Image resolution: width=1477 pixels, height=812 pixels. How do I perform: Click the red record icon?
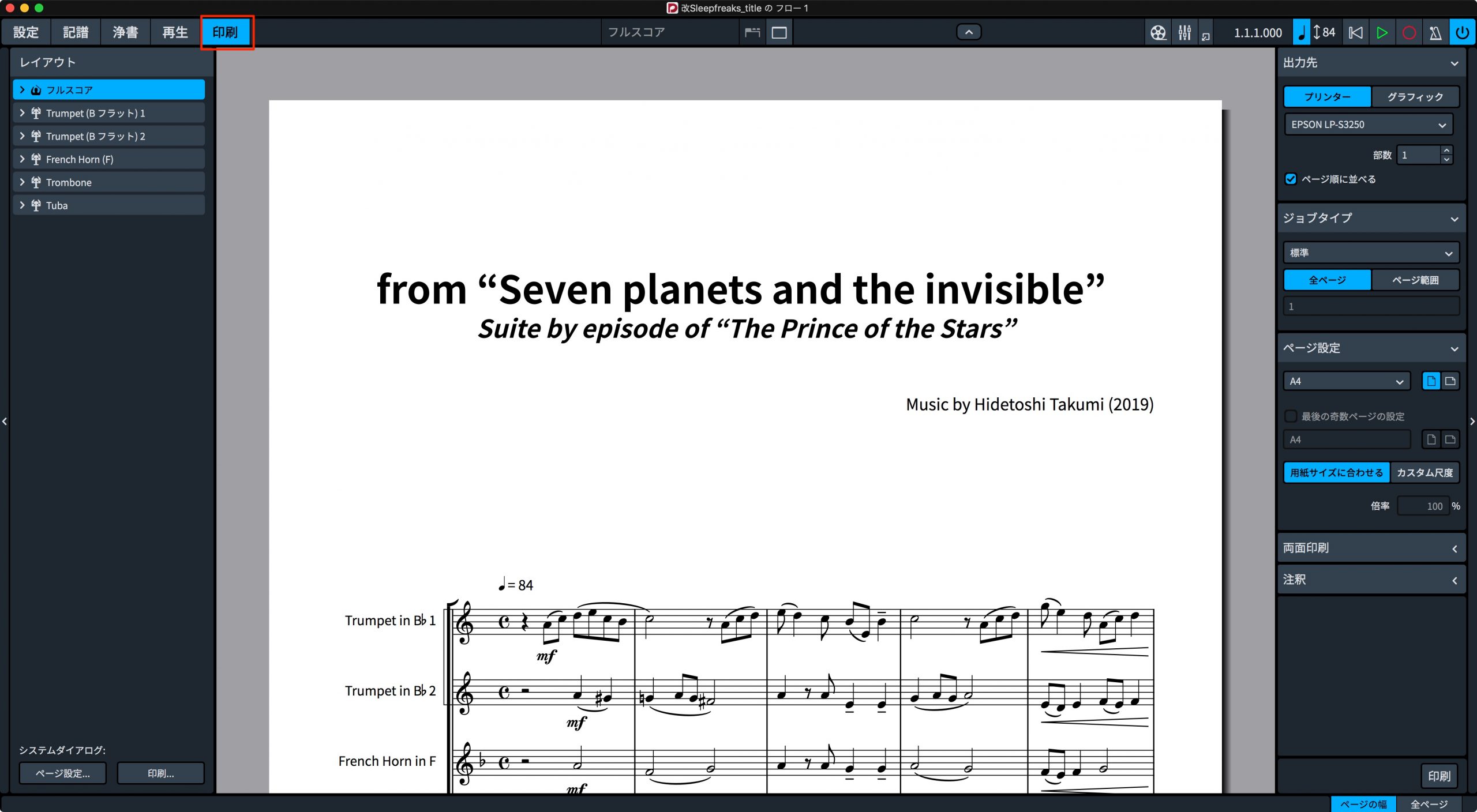[1408, 32]
